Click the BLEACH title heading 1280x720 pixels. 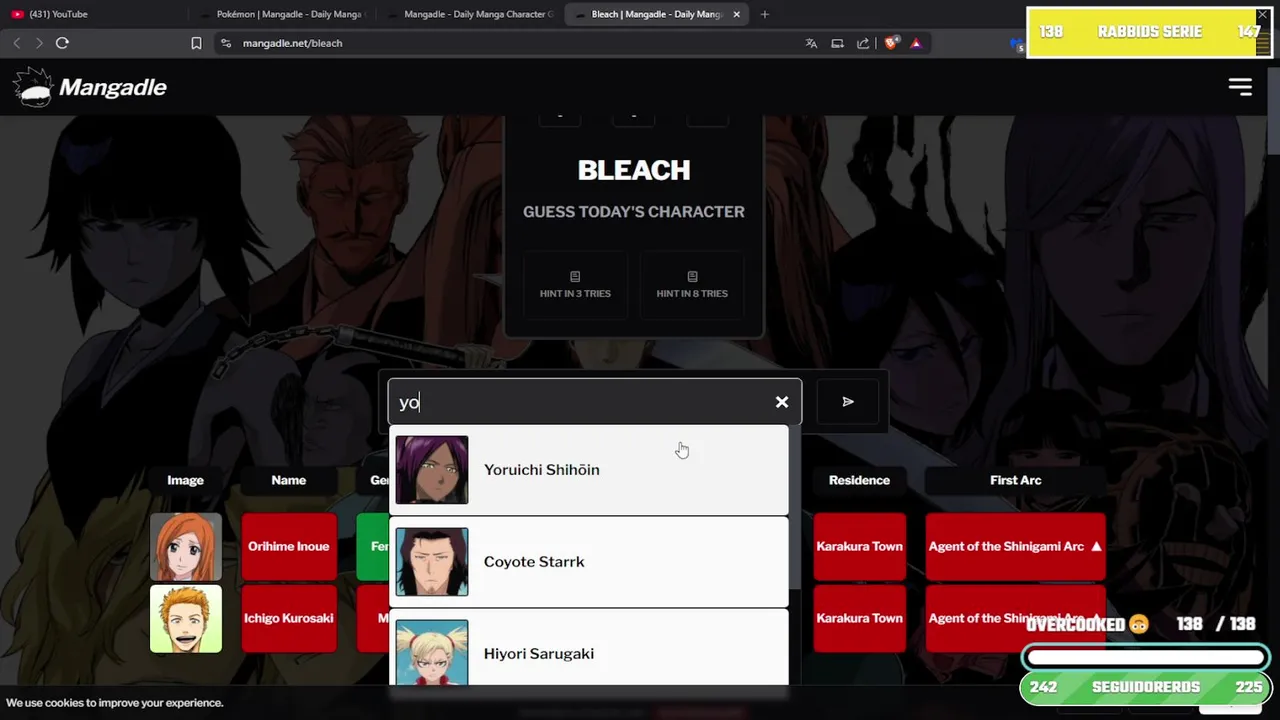[634, 170]
